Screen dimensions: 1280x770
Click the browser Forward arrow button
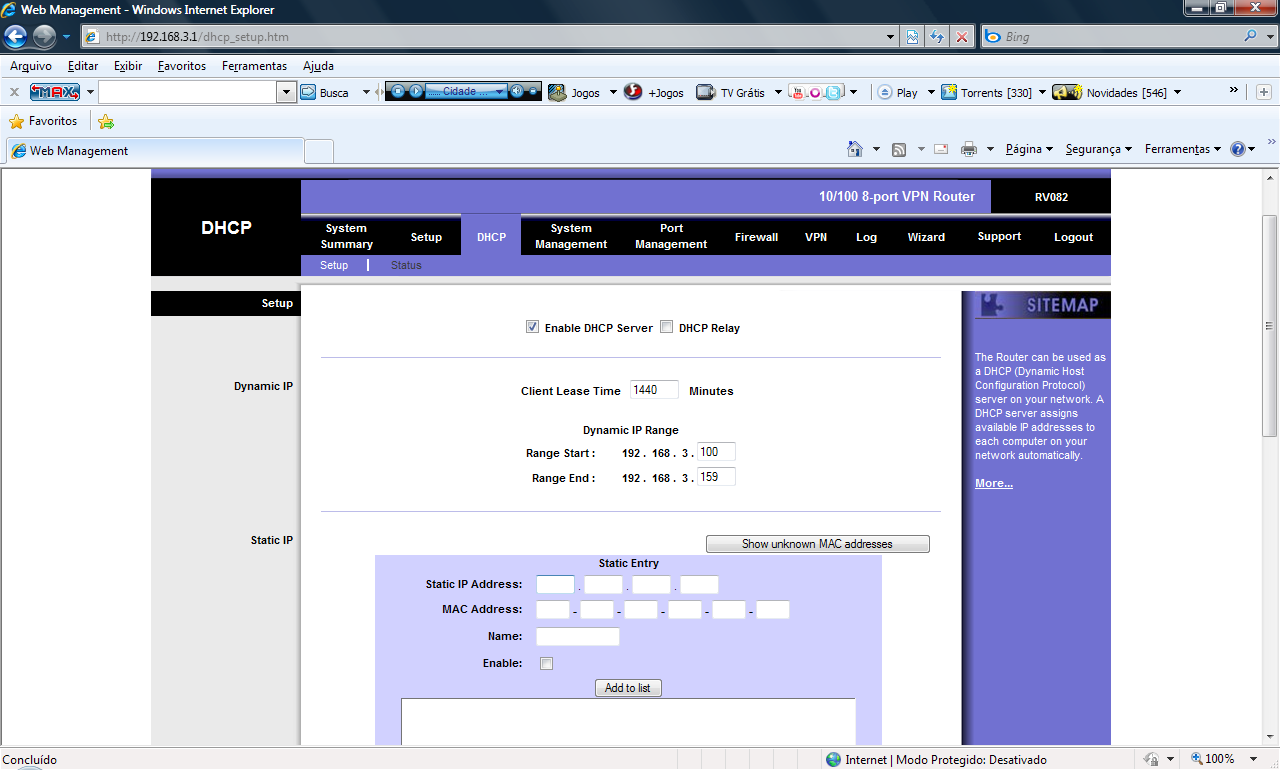44,37
